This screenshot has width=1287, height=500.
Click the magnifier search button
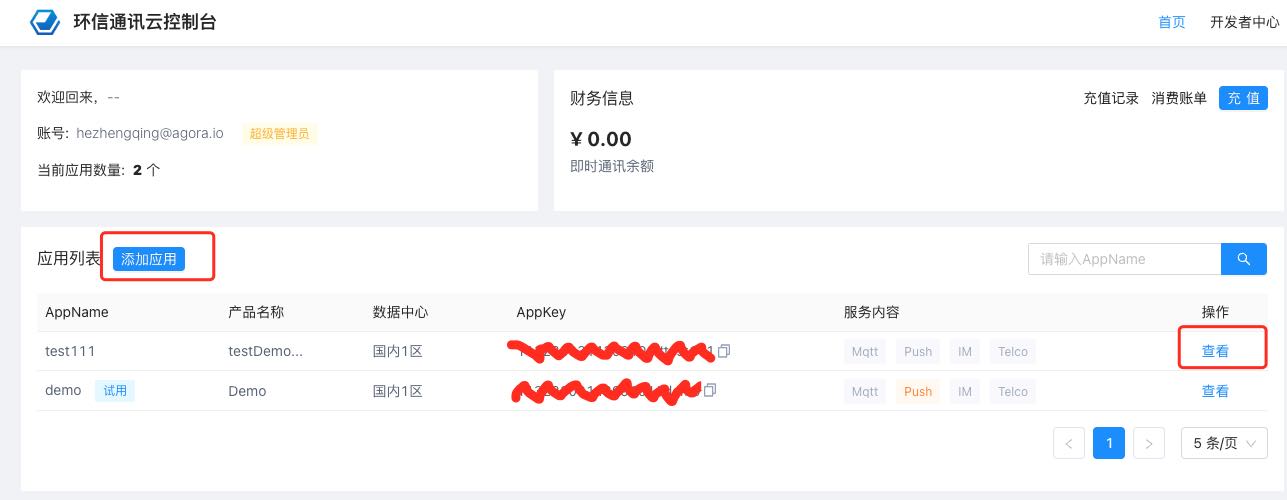1244,259
